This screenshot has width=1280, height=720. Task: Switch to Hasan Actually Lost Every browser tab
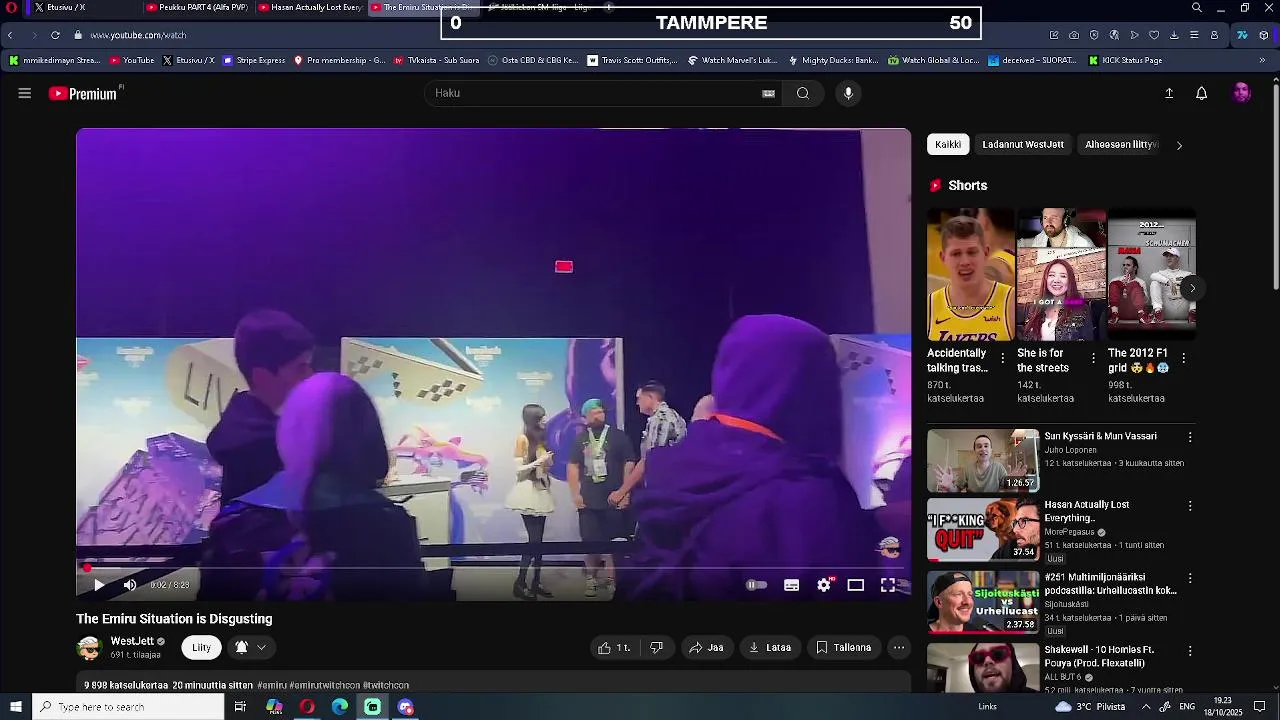point(310,7)
